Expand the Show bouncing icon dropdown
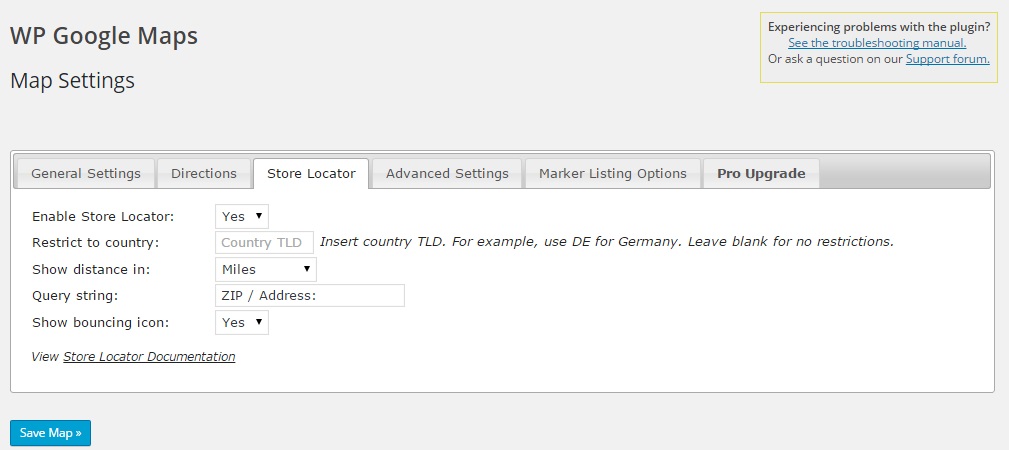The image size is (1009, 450). (x=242, y=322)
